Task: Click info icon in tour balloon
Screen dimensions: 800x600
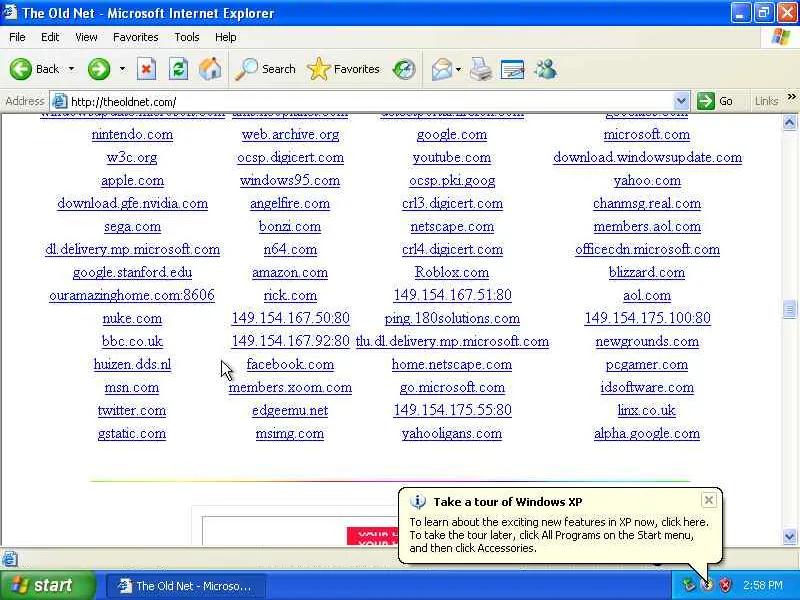Action: point(417,502)
